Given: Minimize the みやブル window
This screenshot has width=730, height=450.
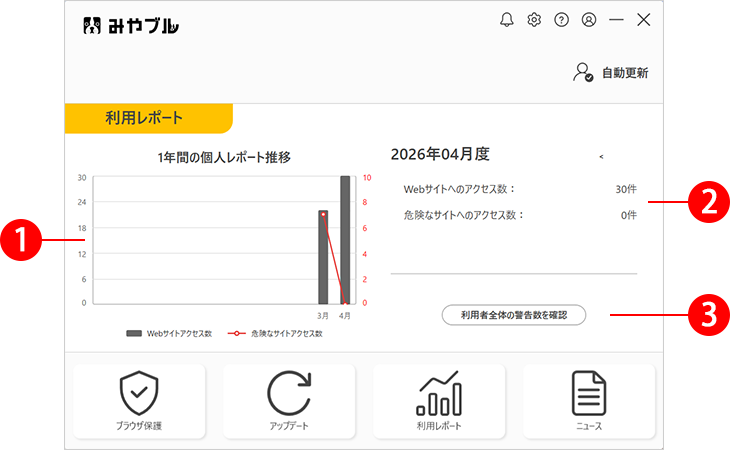Looking at the screenshot, I should [x=616, y=20].
